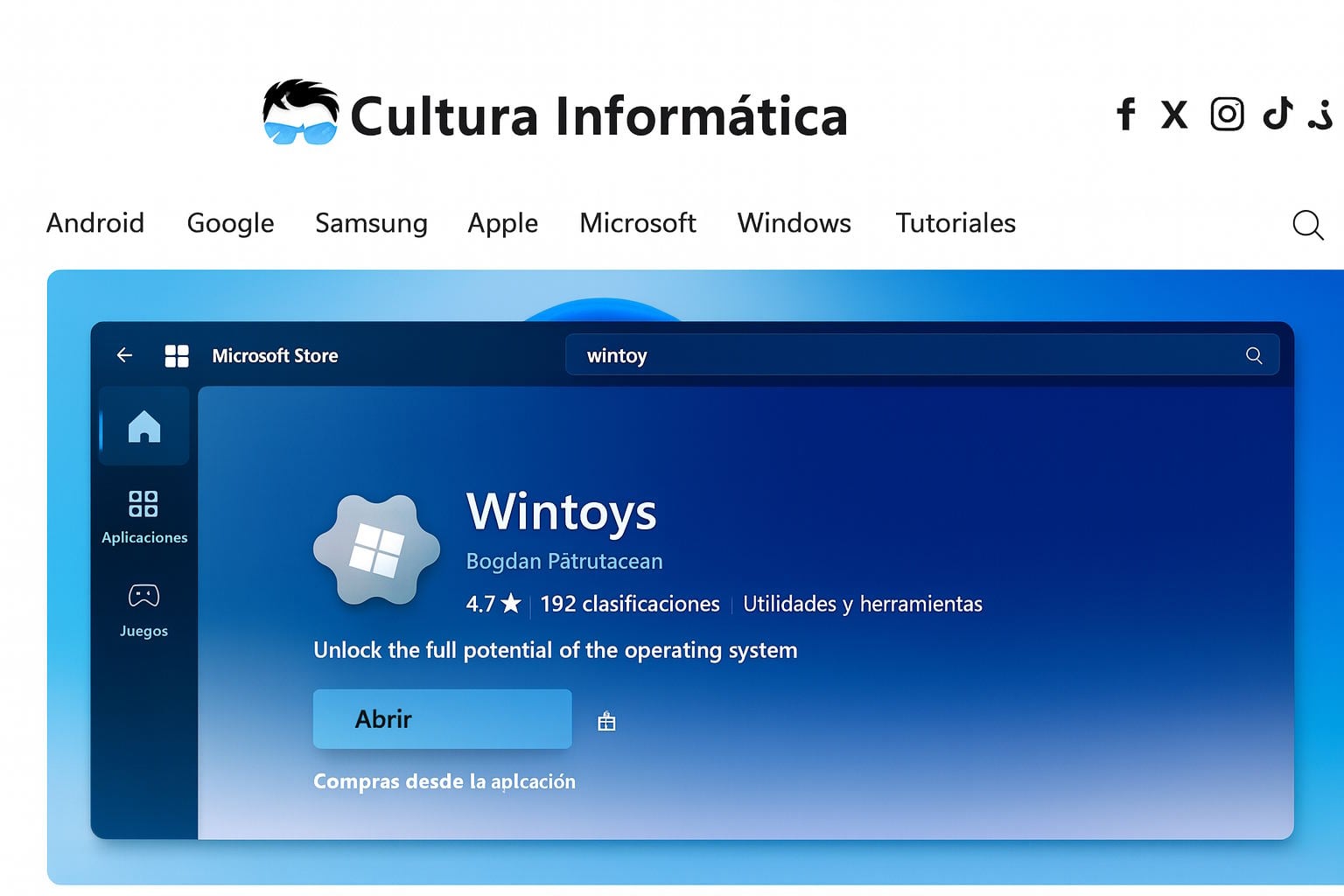1344x896 pixels.
Task: Open the Juegos gamepad icon
Action: click(x=143, y=596)
